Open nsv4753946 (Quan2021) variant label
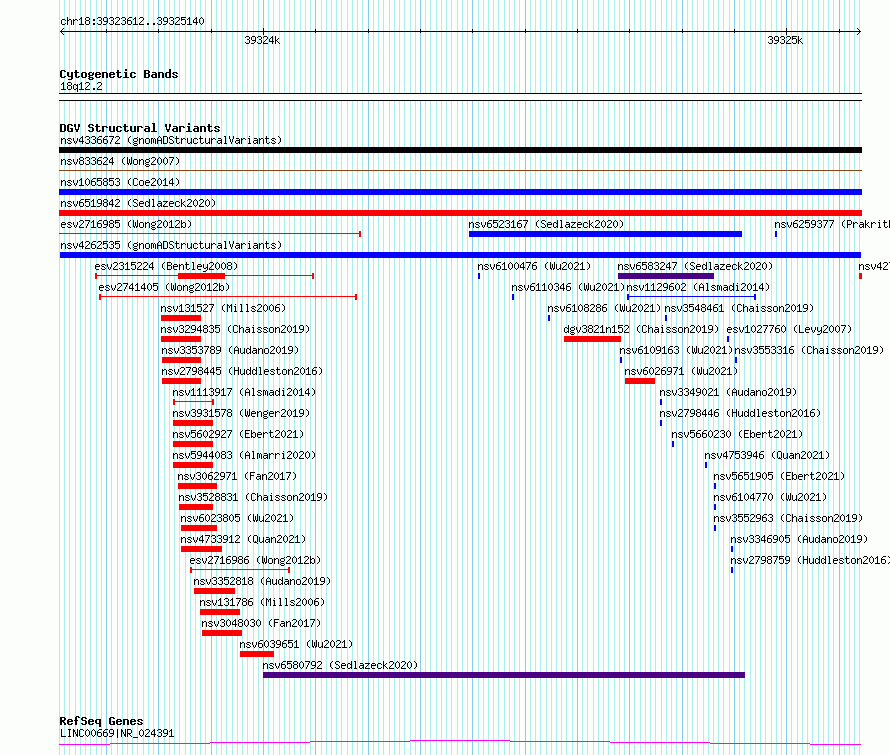This screenshot has width=890, height=755. click(767, 455)
